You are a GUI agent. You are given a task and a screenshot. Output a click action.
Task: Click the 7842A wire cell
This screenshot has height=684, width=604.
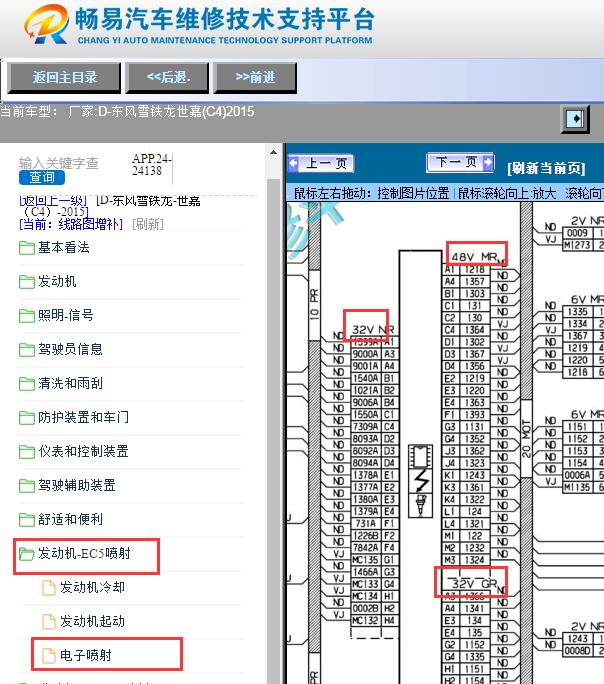(366, 547)
